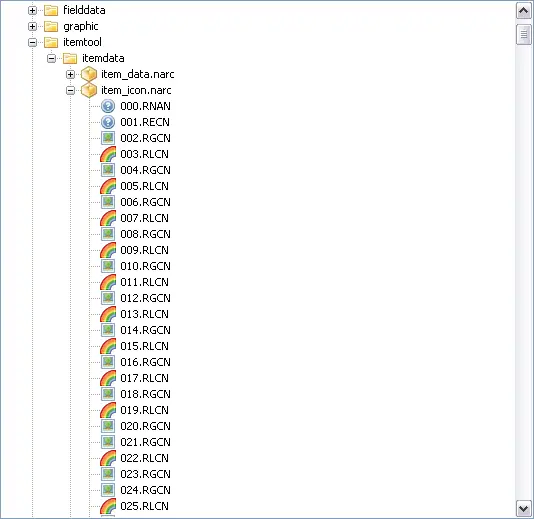Image resolution: width=534 pixels, height=519 pixels.
Task: Click the folder icon of itemdata
Action: pyautogui.click(x=70, y=58)
